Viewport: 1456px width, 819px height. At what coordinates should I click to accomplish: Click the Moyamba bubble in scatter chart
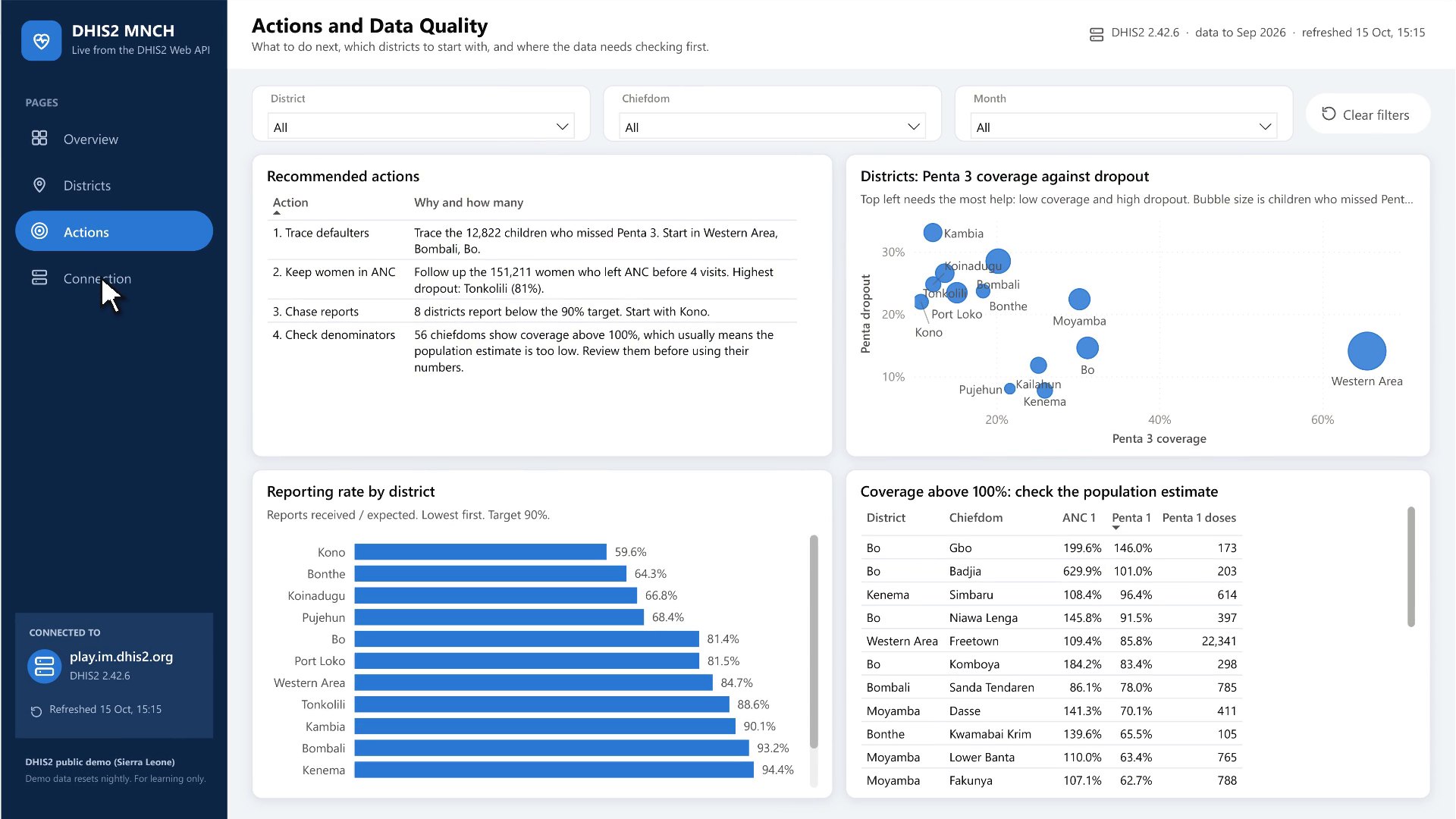click(1079, 299)
